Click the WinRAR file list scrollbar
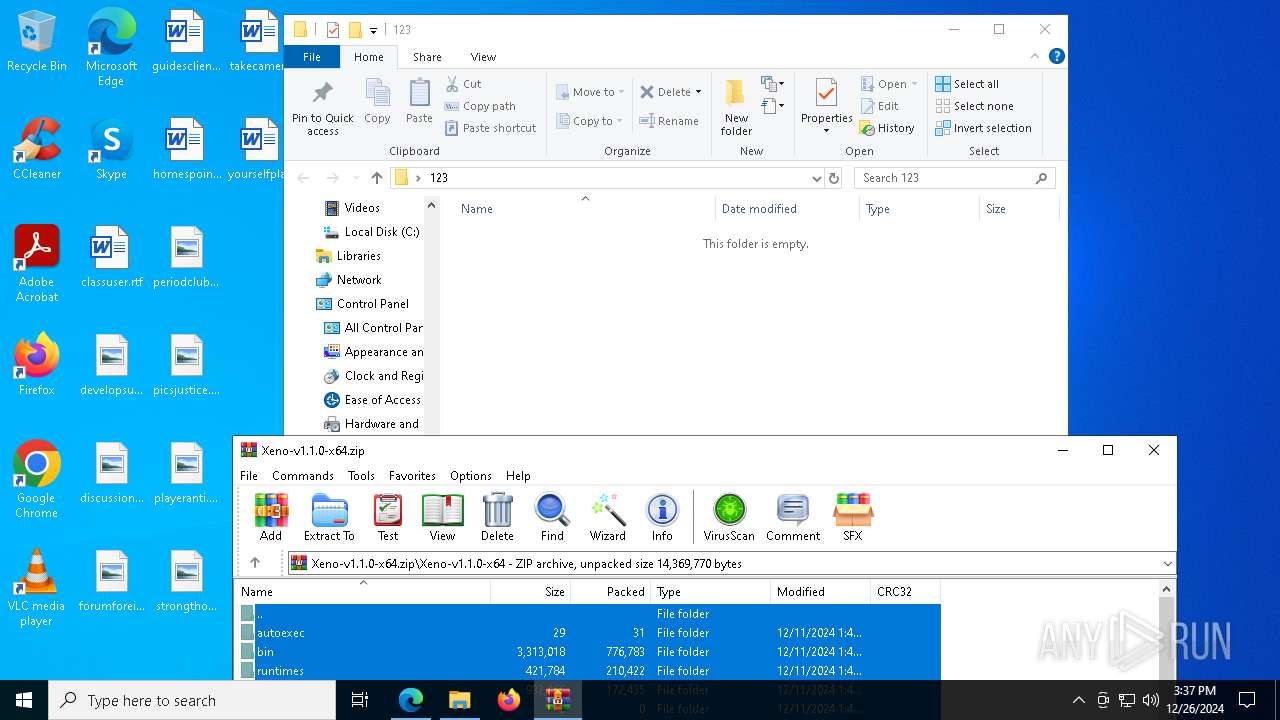This screenshot has height=720, width=1280. coord(1165,640)
